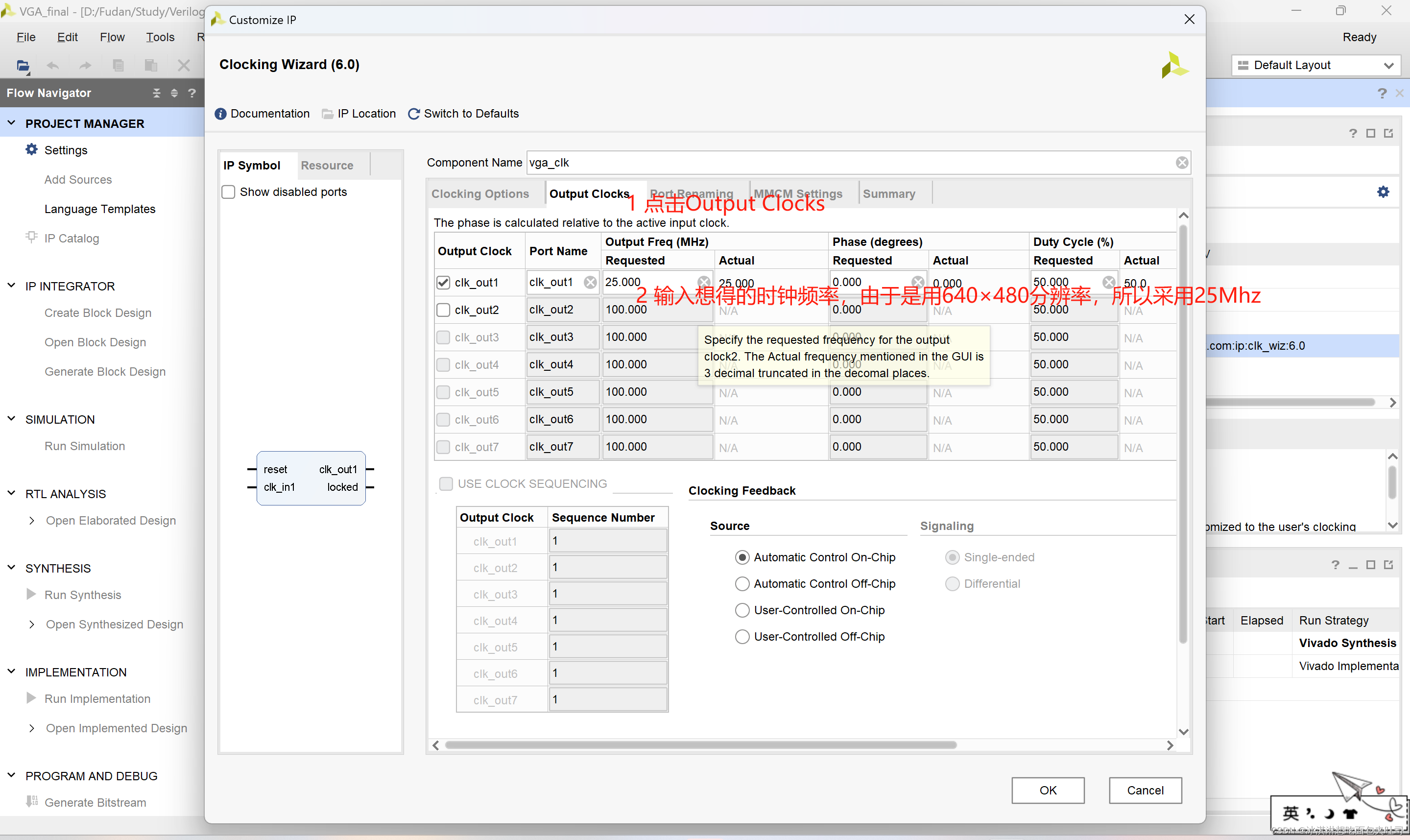
Task: Click clk_out2 port name field
Action: point(563,310)
